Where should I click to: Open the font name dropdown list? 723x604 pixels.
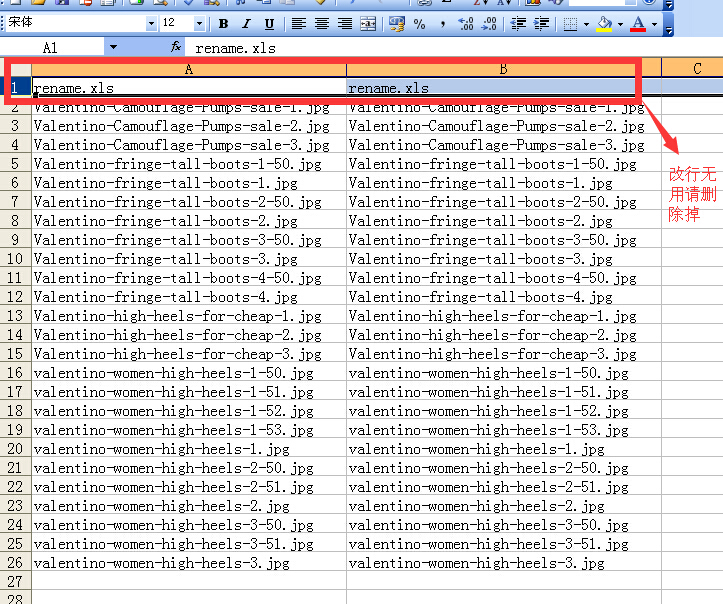pyautogui.click(x=151, y=23)
